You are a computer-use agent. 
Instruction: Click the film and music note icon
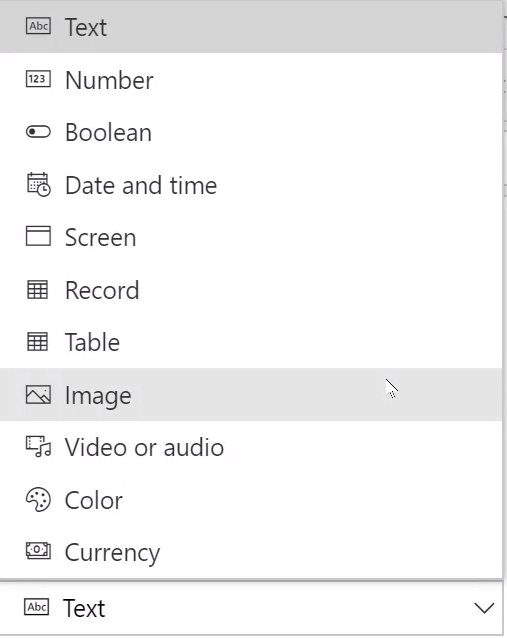tap(39, 447)
